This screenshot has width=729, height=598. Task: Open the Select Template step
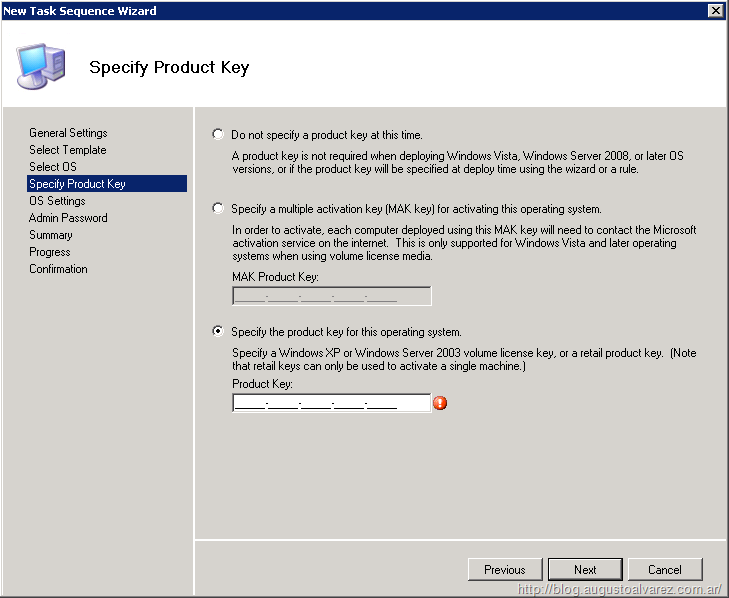click(67, 150)
